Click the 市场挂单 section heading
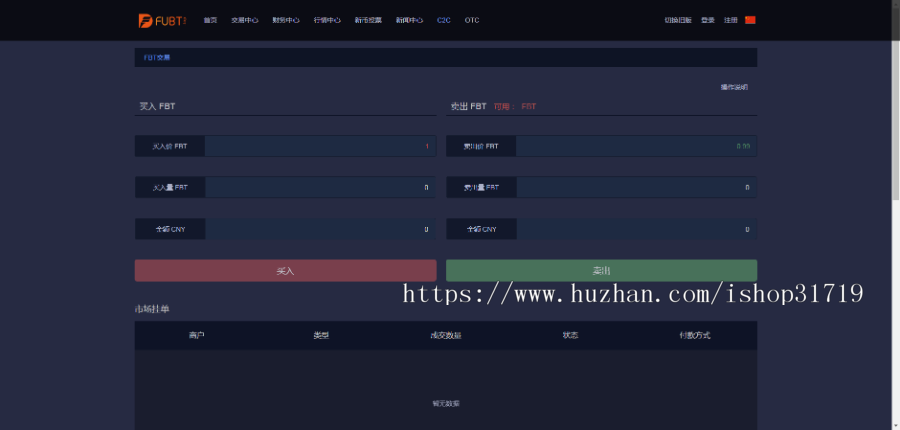The height and width of the screenshot is (430, 900). click(x=152, y=309)
